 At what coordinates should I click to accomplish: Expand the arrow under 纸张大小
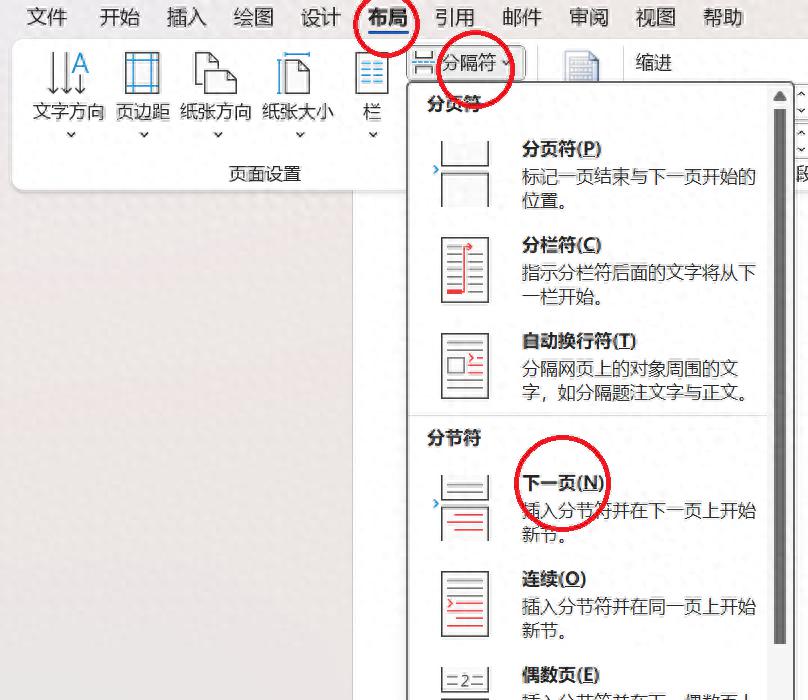(x=300, y=135)
